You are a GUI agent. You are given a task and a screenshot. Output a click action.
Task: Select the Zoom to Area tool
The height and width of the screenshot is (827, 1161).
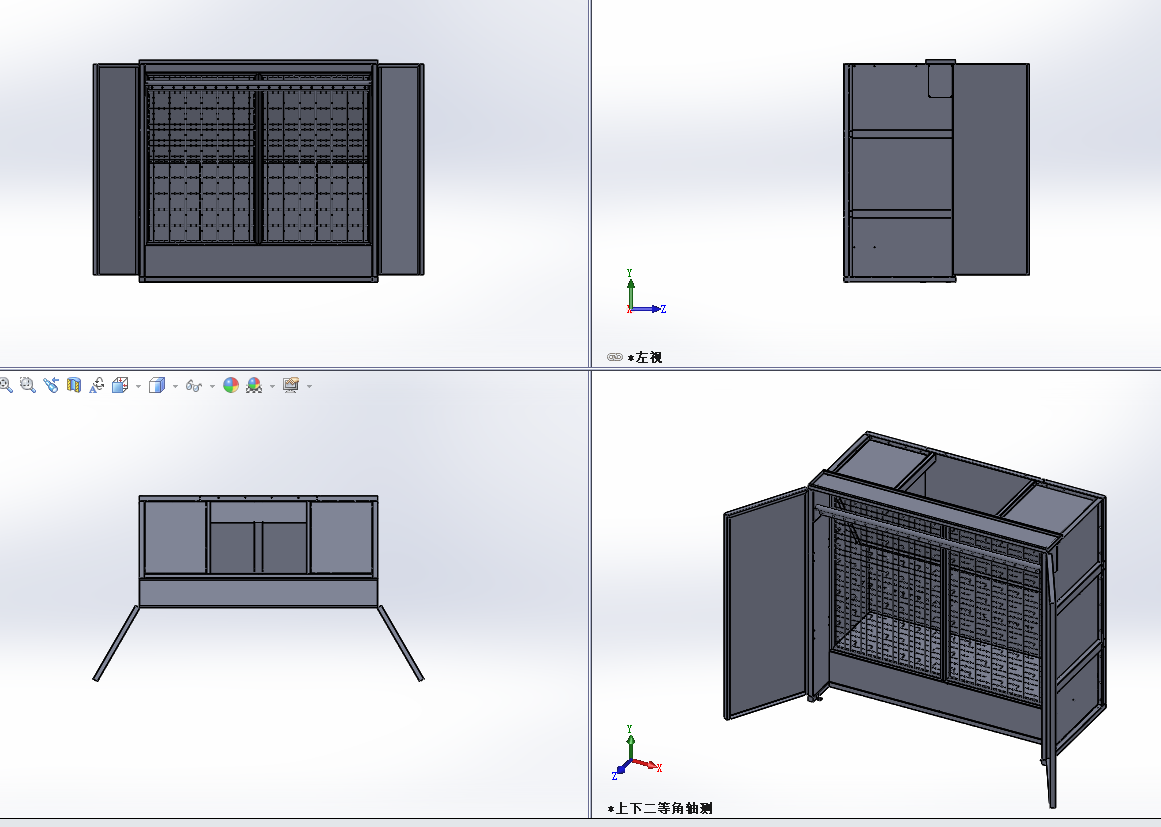[28, 385]
